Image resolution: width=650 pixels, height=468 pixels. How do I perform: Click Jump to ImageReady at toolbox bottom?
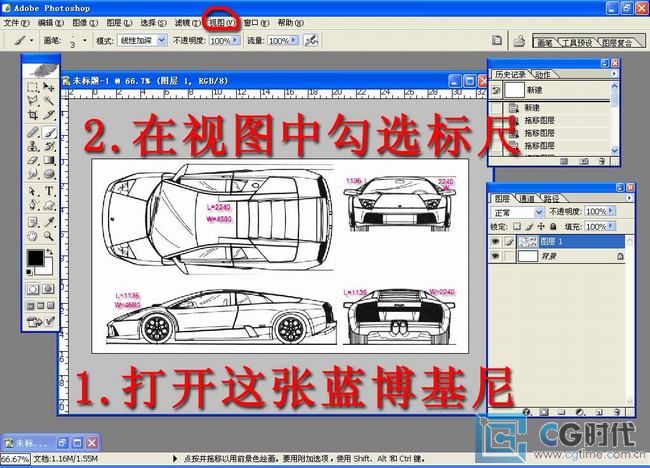click(x=40, y=321)
